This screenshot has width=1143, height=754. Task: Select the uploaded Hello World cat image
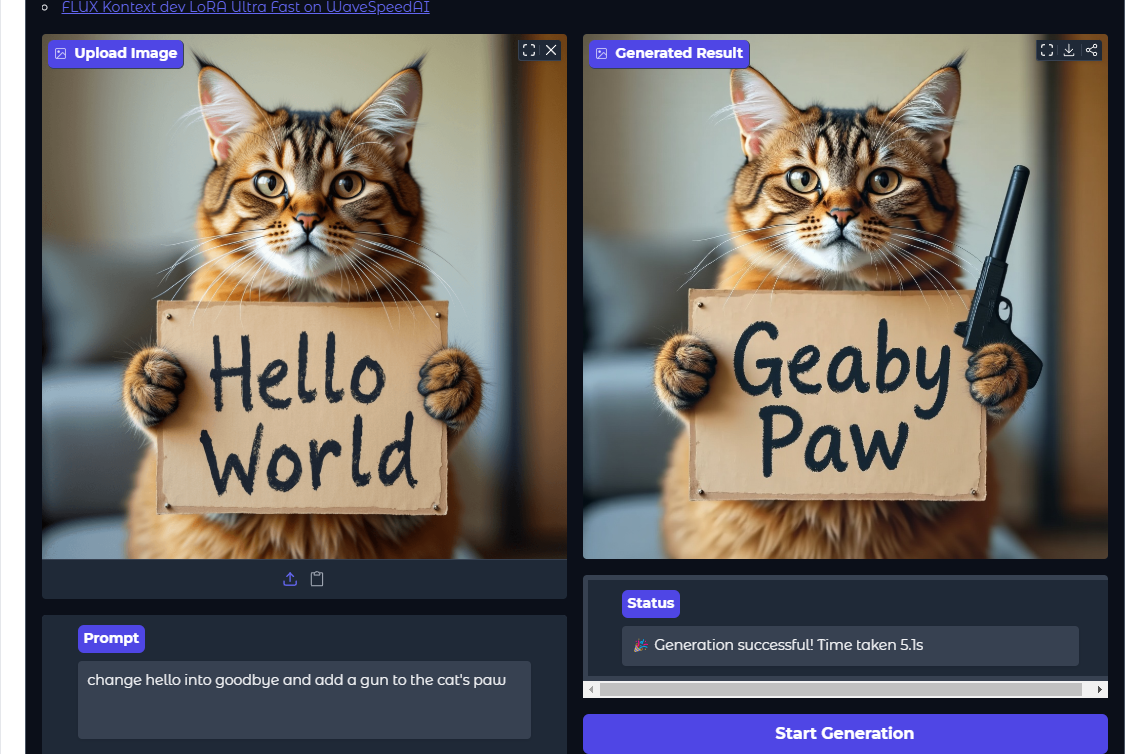pos(304,296)
